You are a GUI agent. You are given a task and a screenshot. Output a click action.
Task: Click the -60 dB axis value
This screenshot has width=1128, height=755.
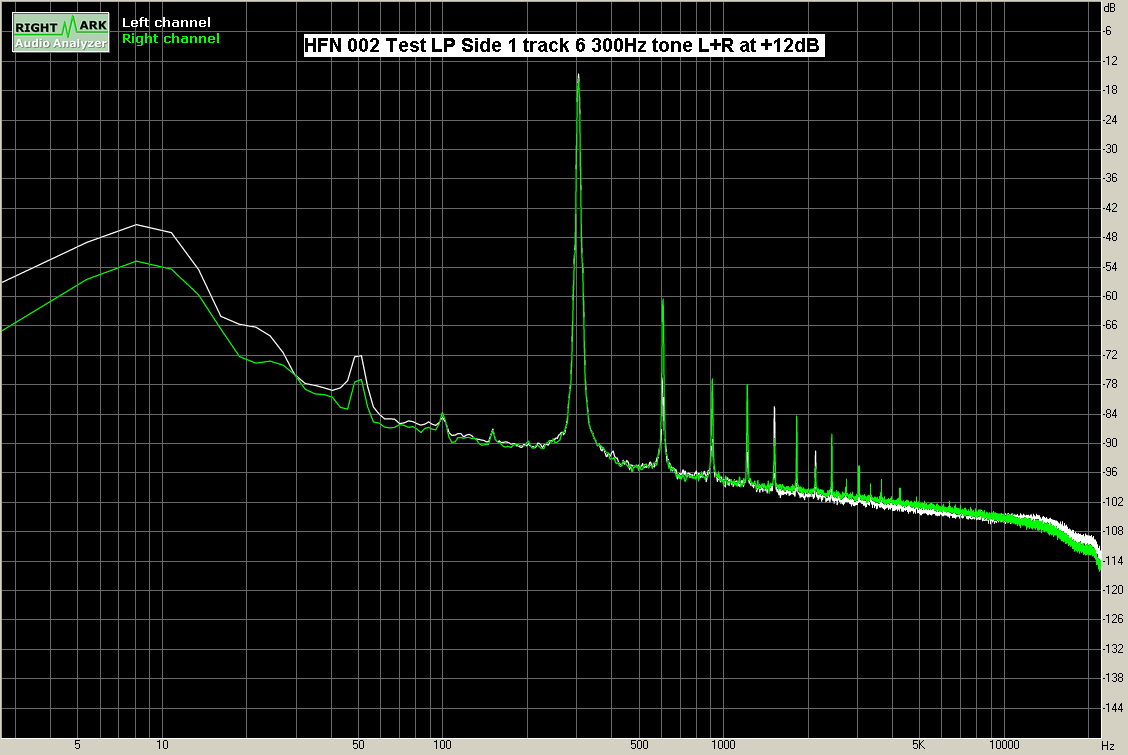[x=1110, y=296]
